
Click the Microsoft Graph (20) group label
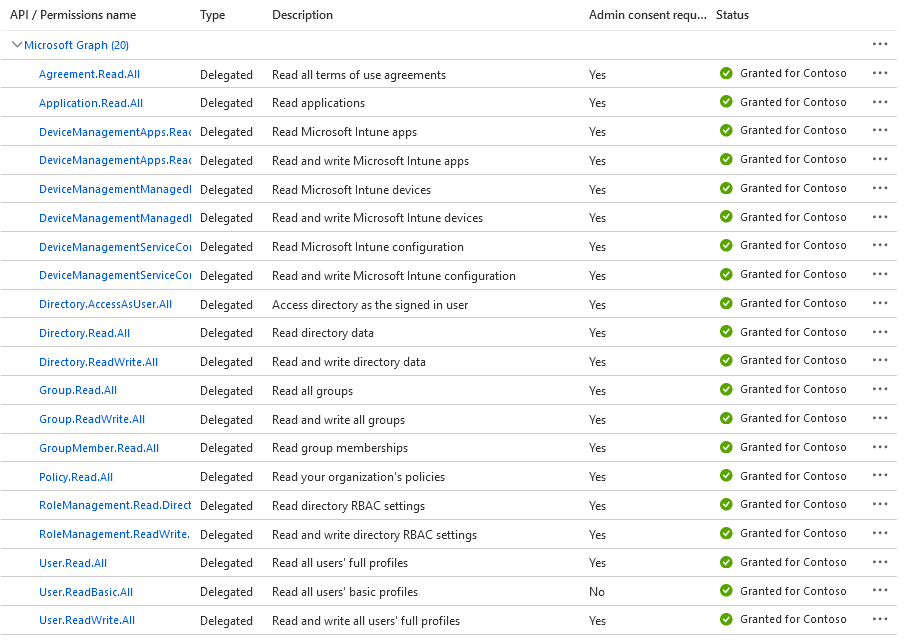(x=82, y=45)
